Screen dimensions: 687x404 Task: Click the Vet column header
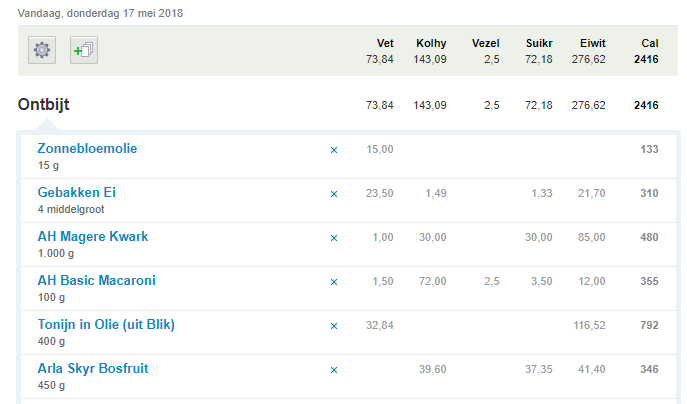[x=385, y=43]
